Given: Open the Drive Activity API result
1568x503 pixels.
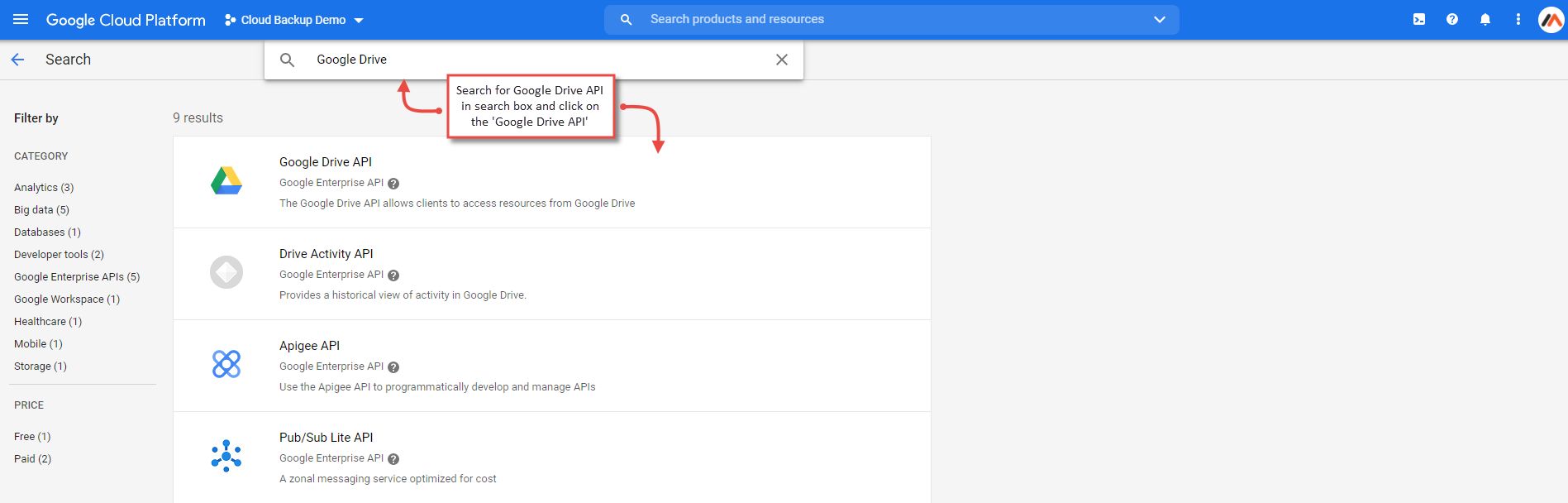Looking at the screenshot, I should (552, 274).
